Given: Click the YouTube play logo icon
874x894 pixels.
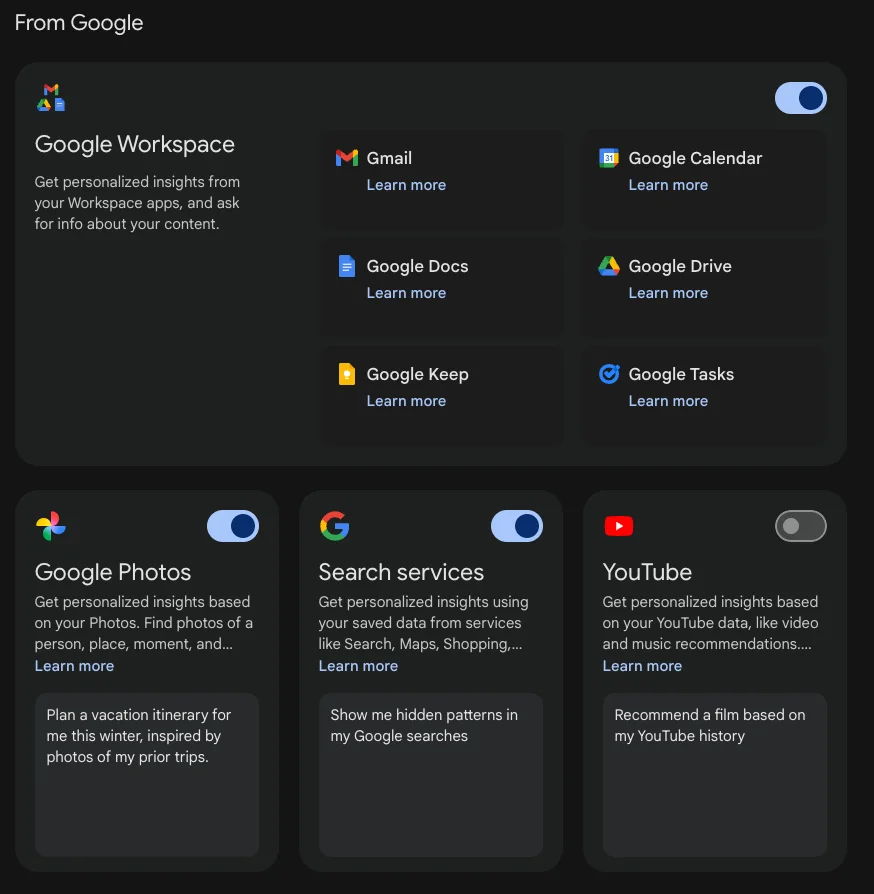Looking at the screenshot, I should click(619, 526).
